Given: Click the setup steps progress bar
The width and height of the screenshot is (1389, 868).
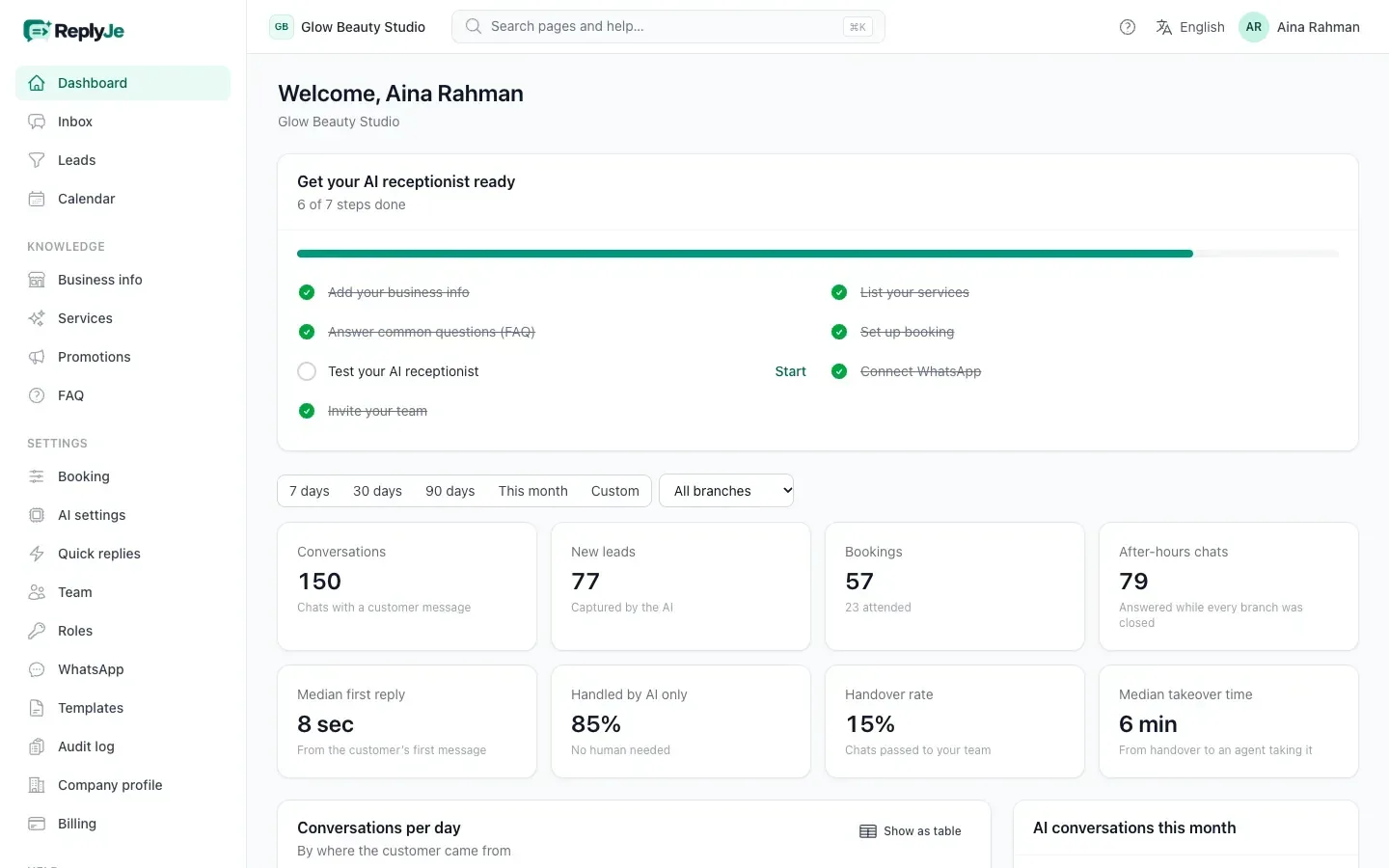Looking at the screenshot, I should point(818,254).
